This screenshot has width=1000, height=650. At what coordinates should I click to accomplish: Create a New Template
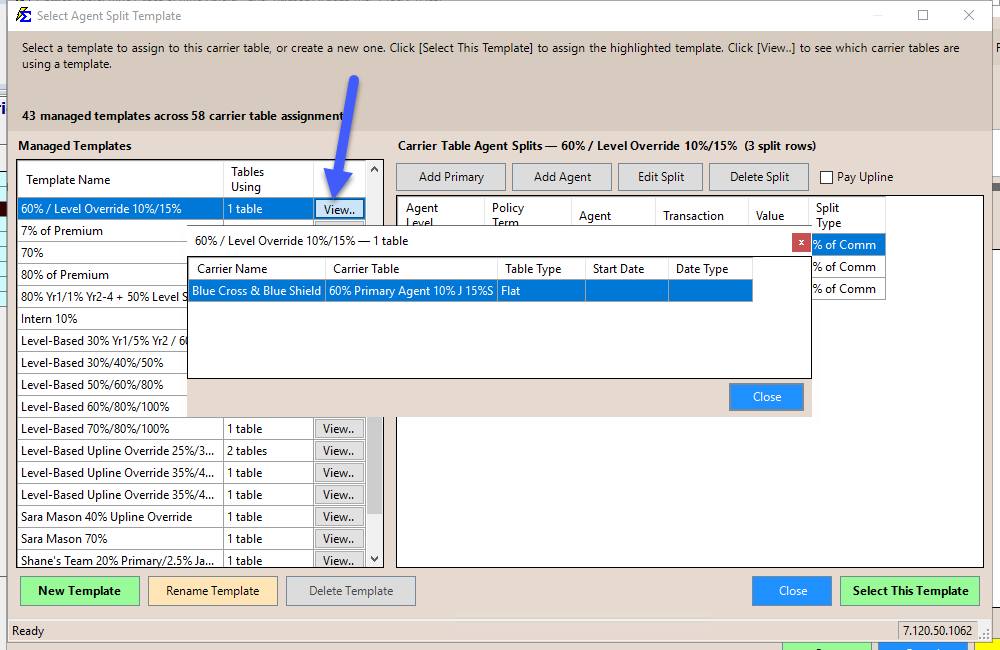coord(79,591)
